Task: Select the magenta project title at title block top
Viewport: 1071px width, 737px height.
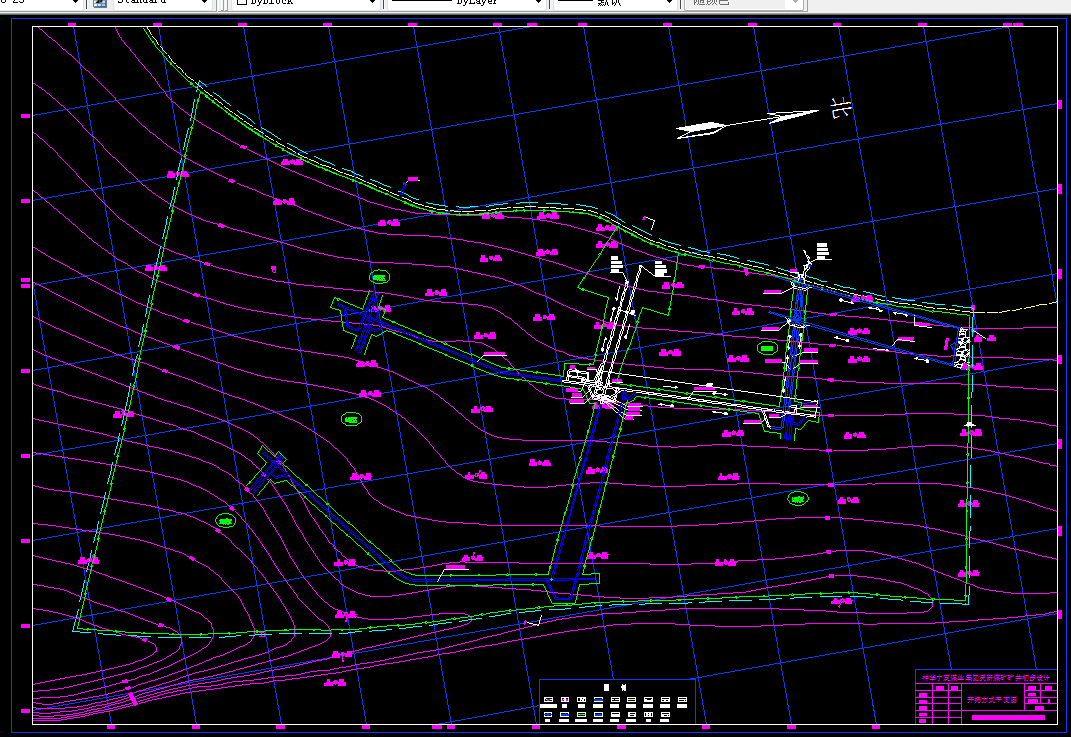Action: [986, 678]
